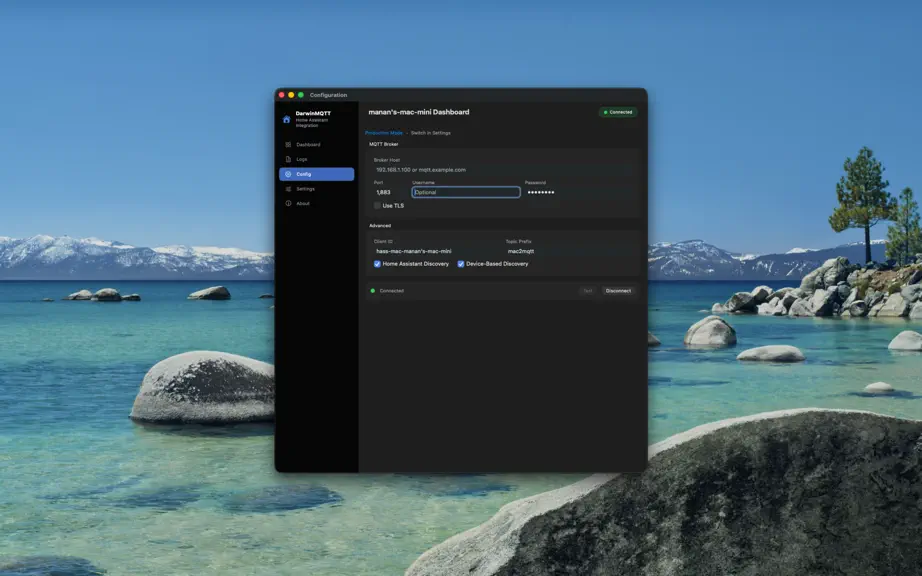This screenshot has height=576, width=922.
Task: Click the Broker Host input field
Action: pyautogui.click(x=504, y=170)
